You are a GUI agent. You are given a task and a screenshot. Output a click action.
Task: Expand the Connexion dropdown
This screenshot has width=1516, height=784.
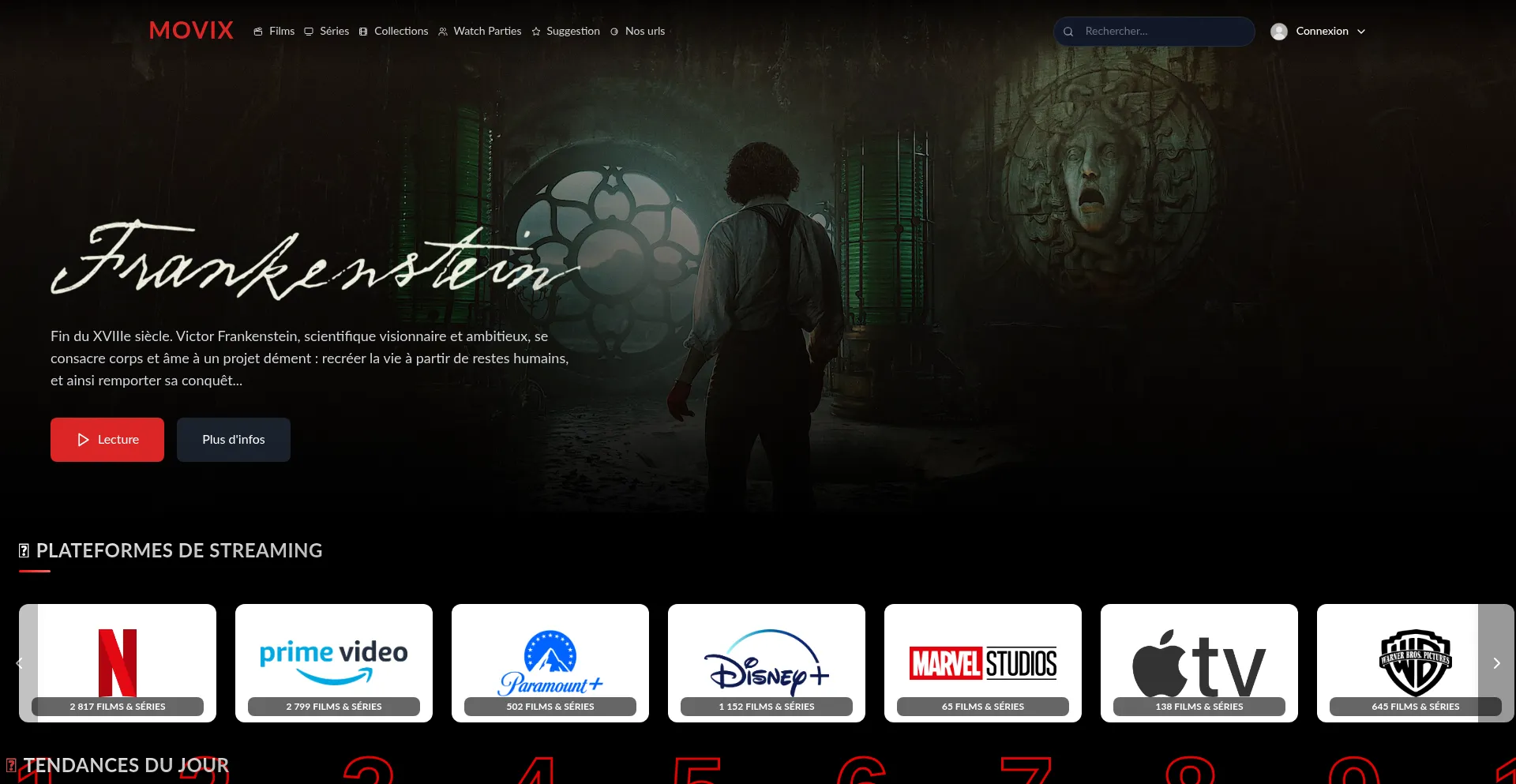click(x=1330, y=32)
